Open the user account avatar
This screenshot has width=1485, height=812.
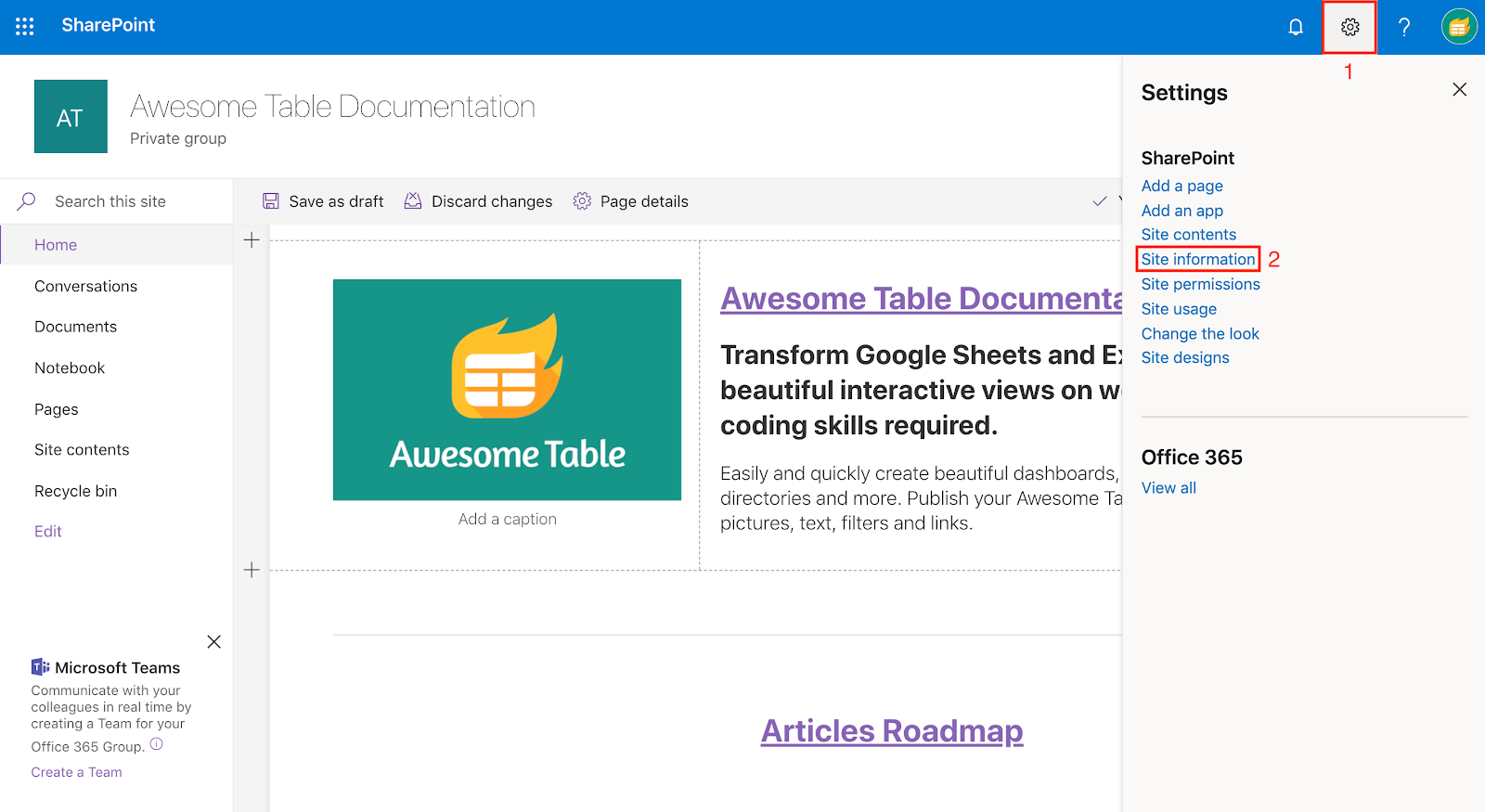1459,27
